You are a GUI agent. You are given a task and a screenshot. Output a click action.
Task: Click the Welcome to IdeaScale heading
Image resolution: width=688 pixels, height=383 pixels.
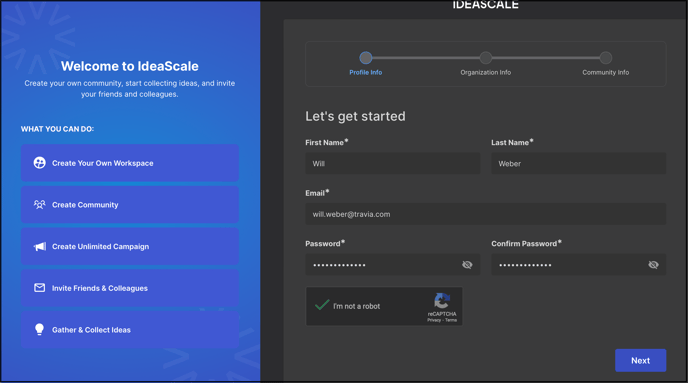tap(129, 66)
